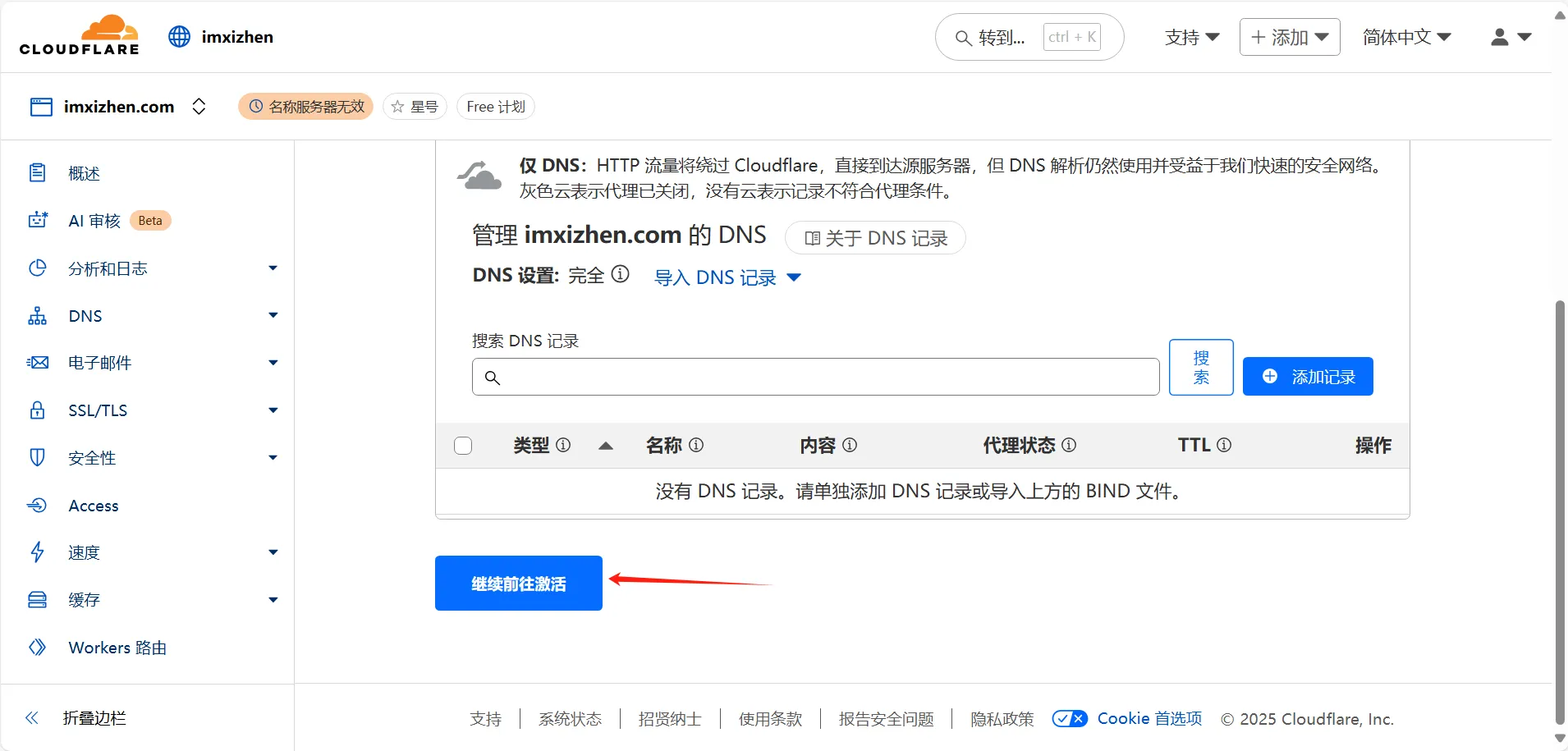Click the 安全性 shield icon

(x=38, y=457)
